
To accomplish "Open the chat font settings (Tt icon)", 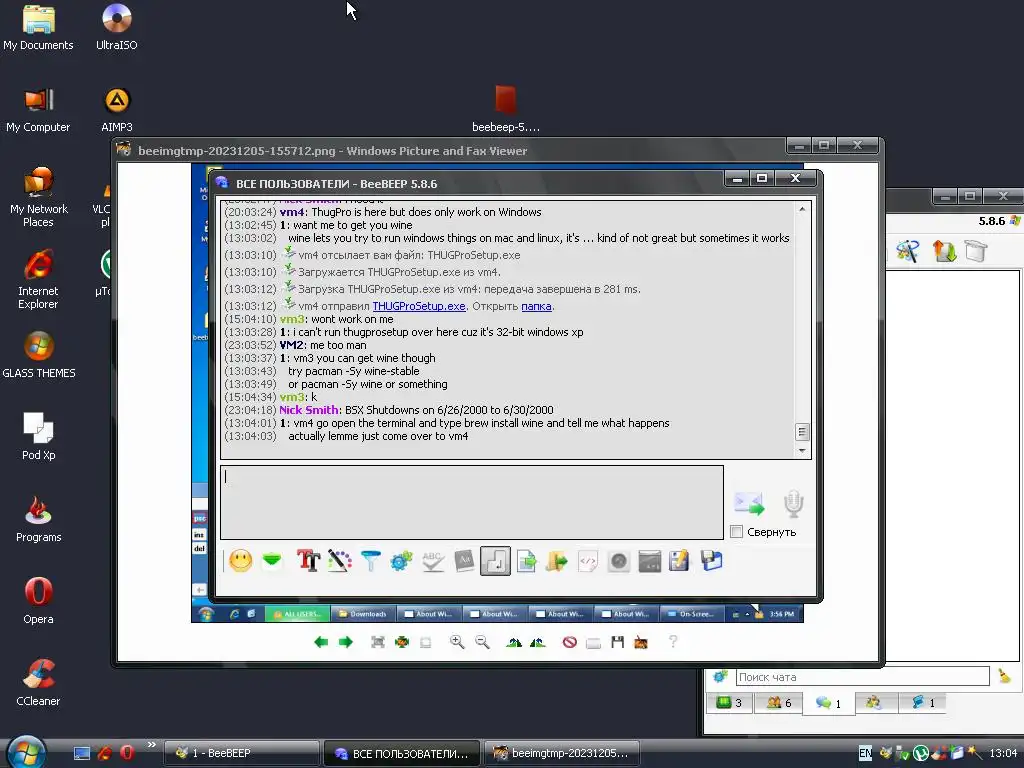I will [308, 560].
